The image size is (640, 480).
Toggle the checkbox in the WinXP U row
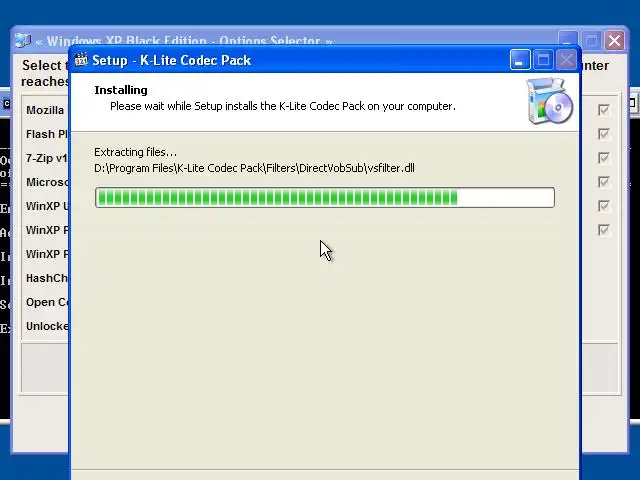(x=604, y=206)
